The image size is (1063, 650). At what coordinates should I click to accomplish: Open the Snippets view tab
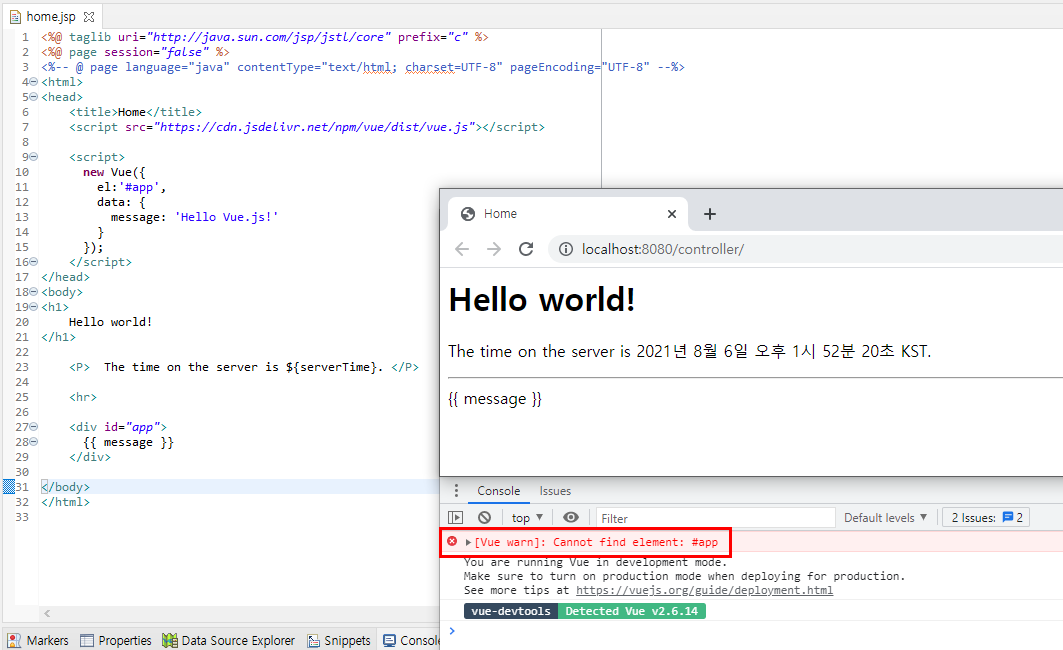[339, 641]
